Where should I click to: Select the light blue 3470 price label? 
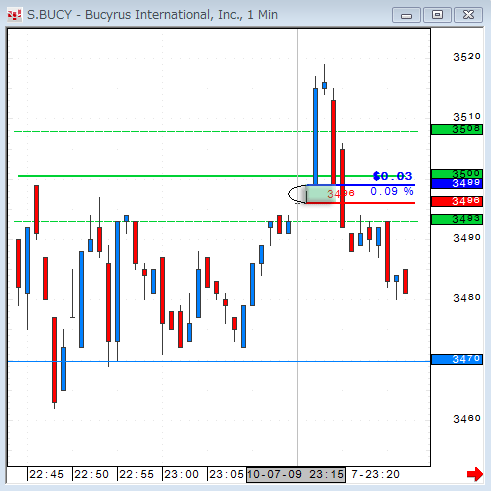tap(457, 359)
